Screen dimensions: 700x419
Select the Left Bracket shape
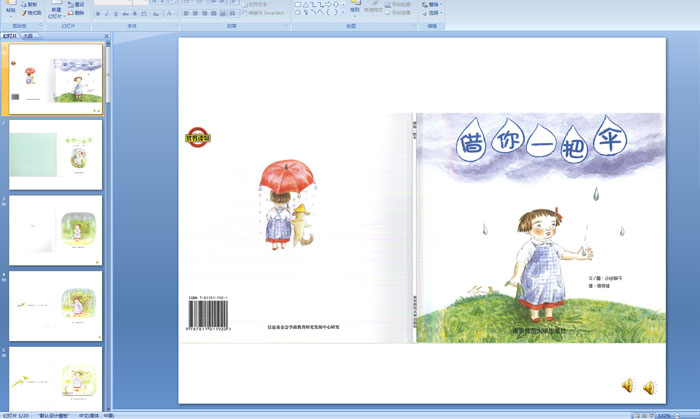(329, 12)
